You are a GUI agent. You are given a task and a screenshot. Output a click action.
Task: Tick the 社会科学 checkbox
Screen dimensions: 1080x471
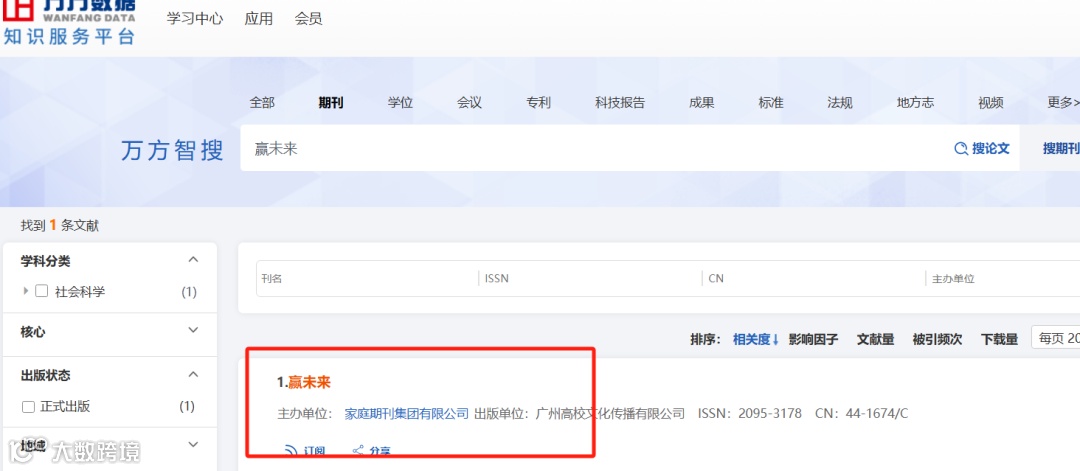(x=41, y=291)
